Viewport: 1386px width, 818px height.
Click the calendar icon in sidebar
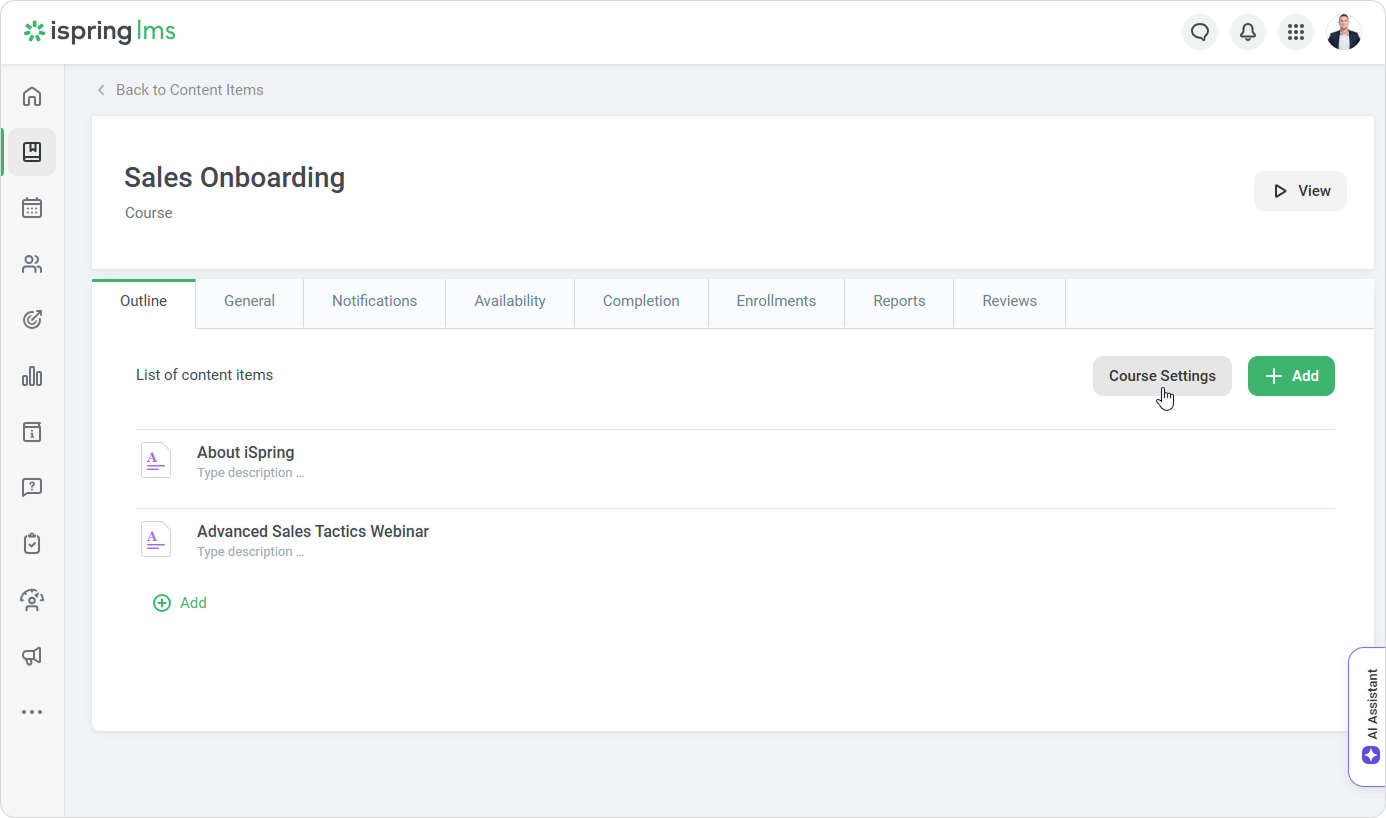point(32,208)
